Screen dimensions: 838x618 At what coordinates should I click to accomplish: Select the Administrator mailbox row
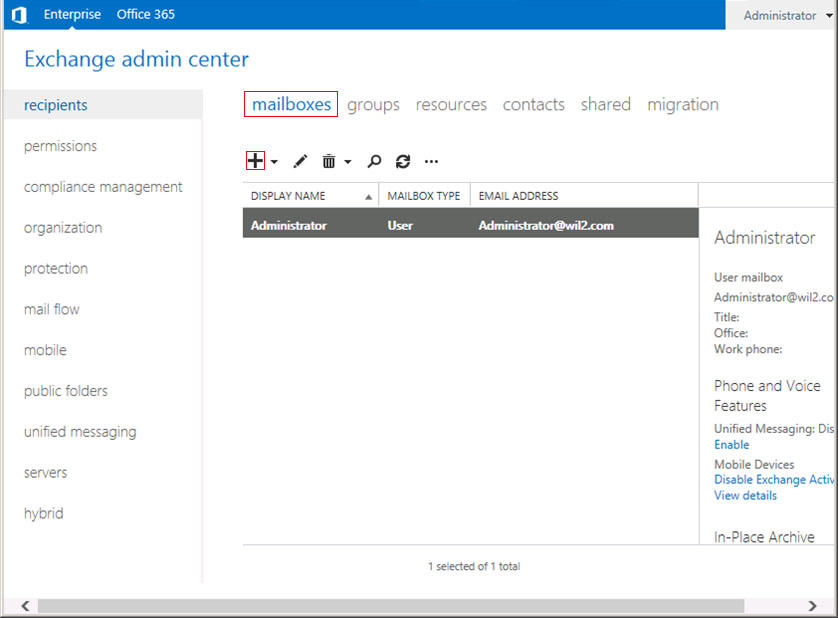click(x=470, y=225)
